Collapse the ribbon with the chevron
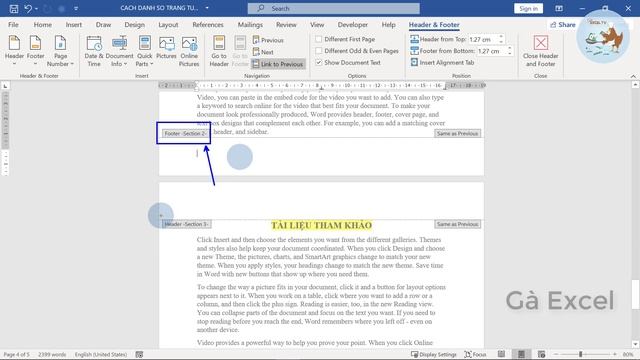The image size is (640, 360). tap(633, 76)
